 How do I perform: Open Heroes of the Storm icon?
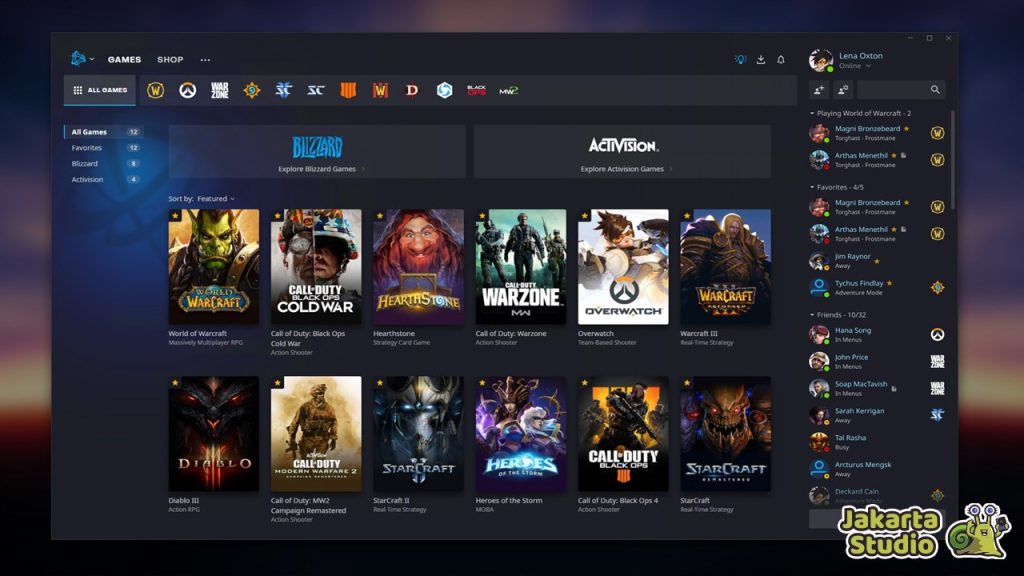pos(444,90)
